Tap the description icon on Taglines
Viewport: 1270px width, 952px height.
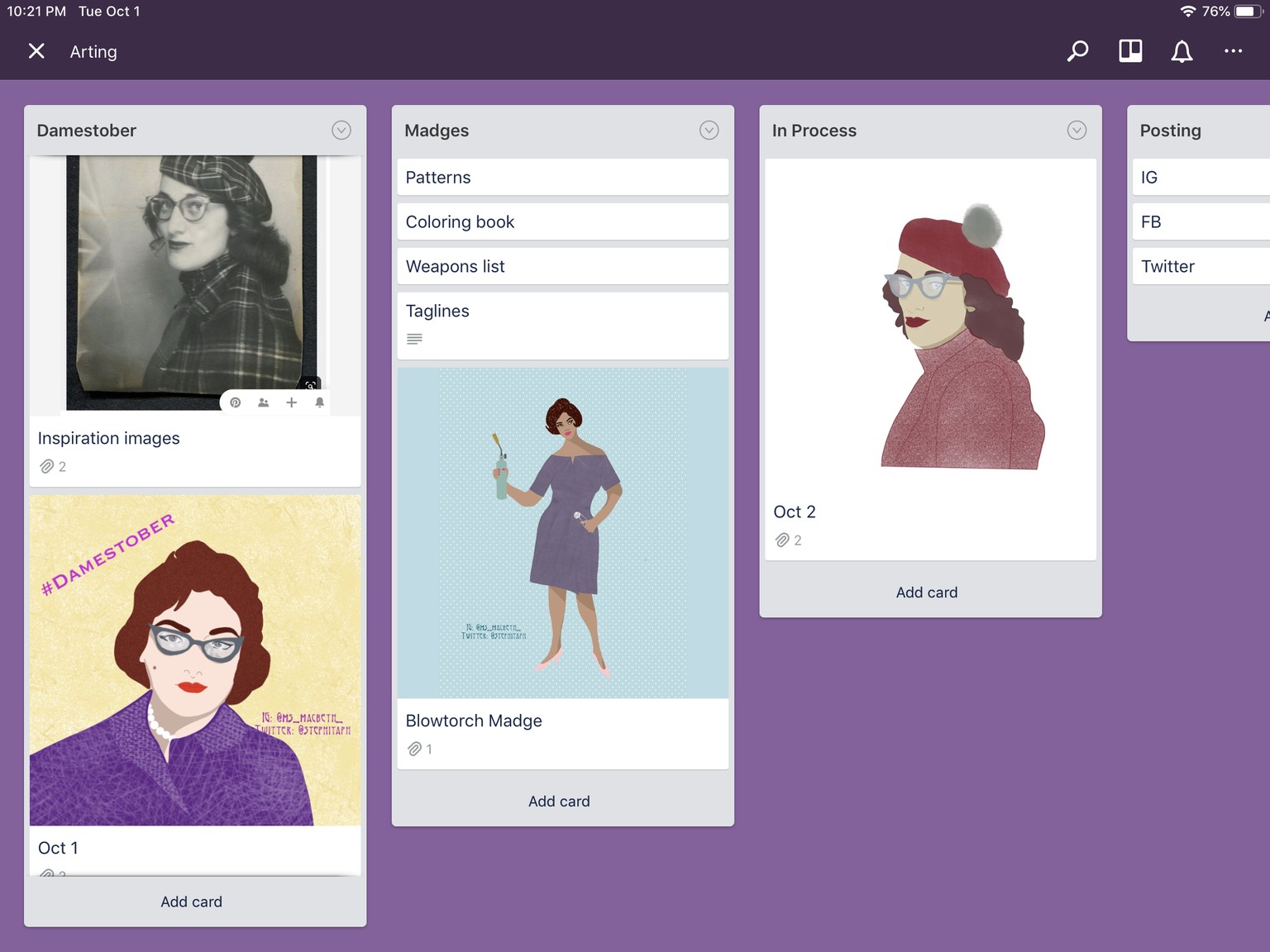(x=415, y=339)
